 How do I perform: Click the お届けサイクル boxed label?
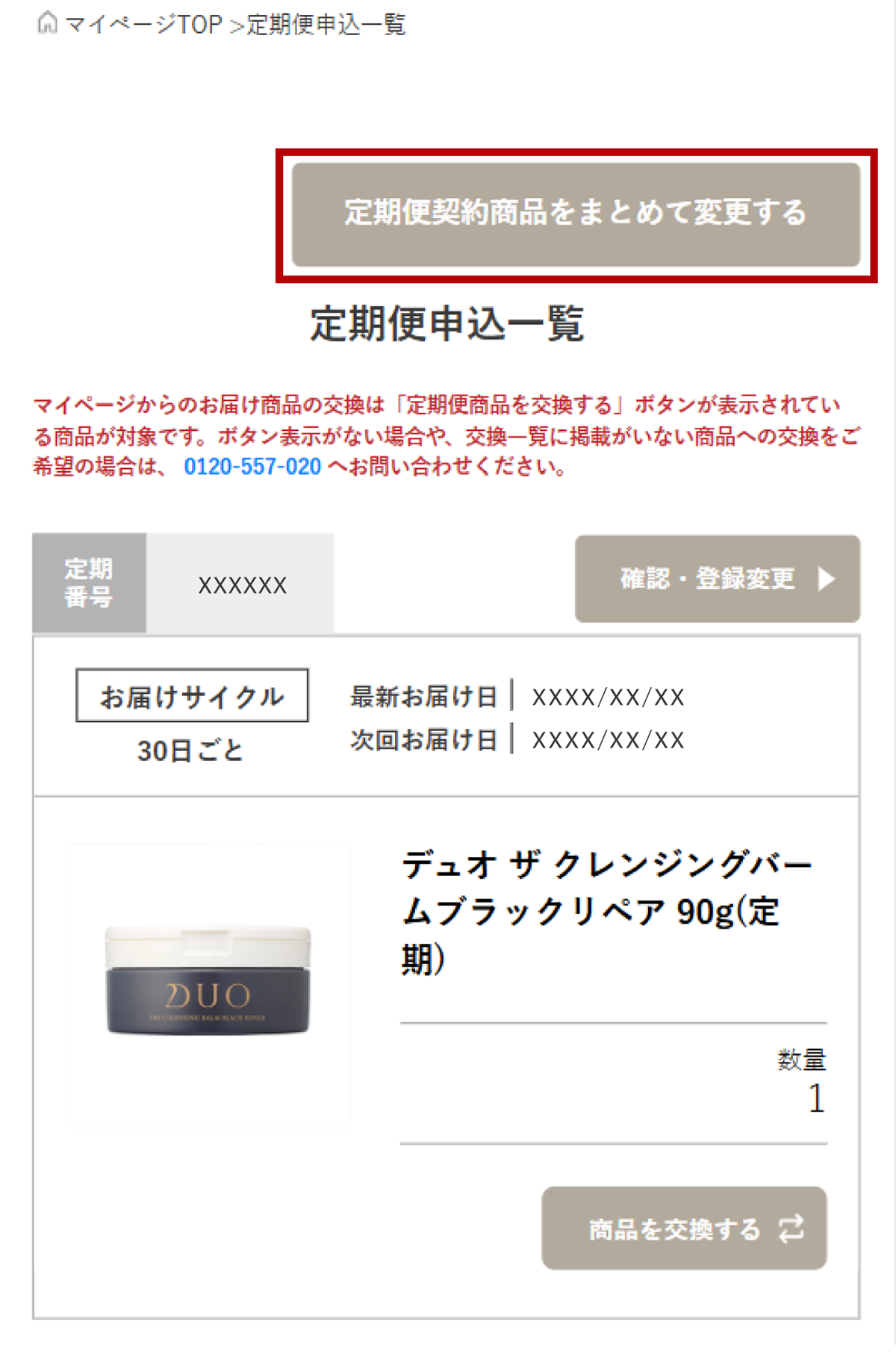coord(192,696)
